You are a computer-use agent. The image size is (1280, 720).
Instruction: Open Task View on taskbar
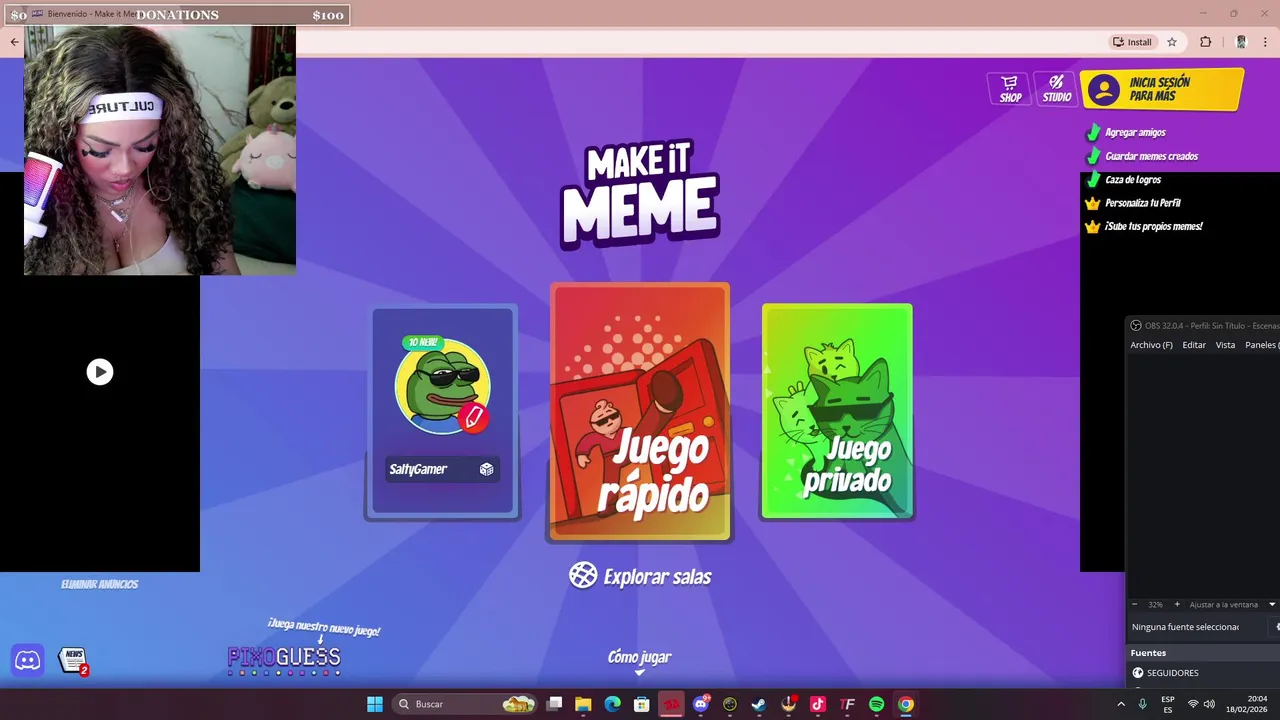click(555, 704)
